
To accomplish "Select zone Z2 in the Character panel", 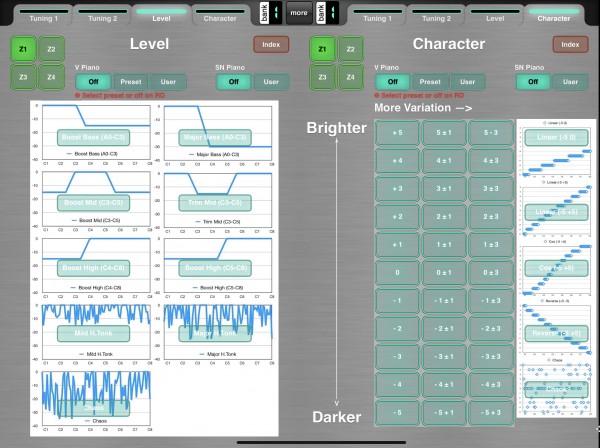I will click(351, 49).
